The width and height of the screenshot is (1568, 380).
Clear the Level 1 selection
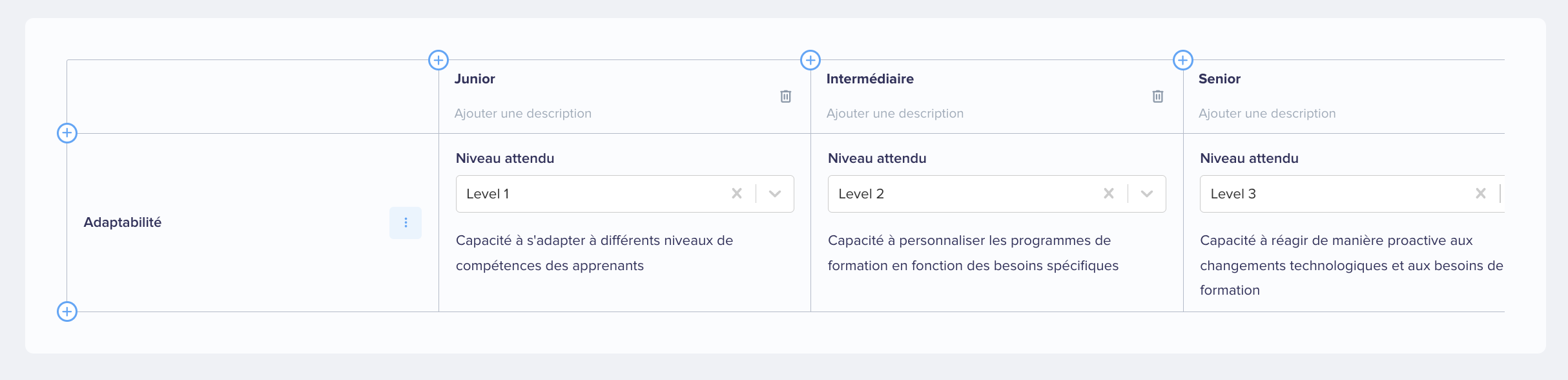click(x=737, y=193)
